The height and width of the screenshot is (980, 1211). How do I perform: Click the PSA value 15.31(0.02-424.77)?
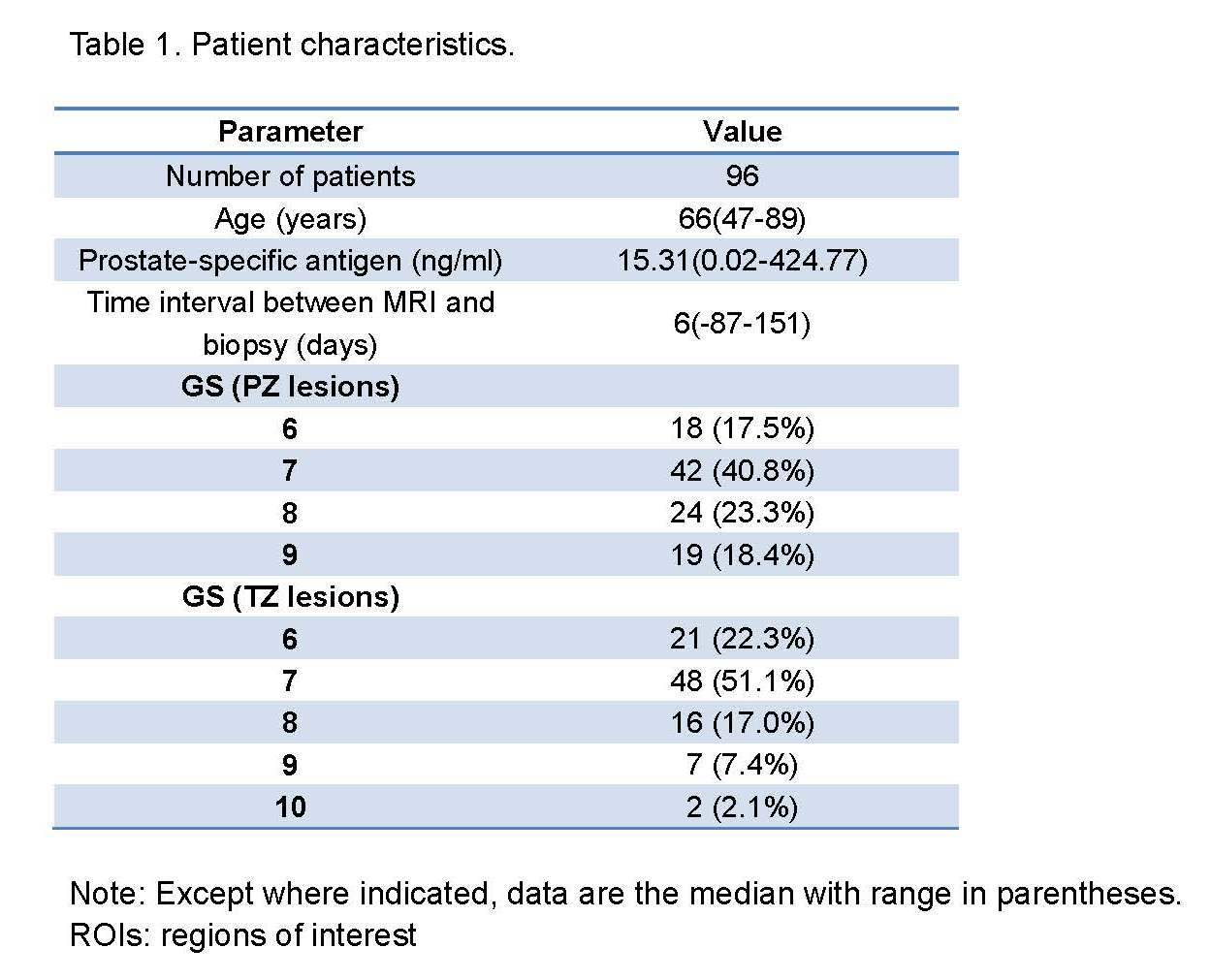click(x=742, y=260)
